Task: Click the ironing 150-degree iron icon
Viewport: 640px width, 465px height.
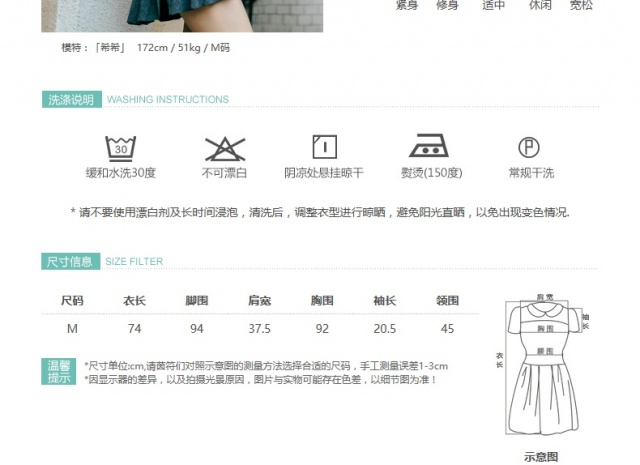Action: [x=429, y=145]
